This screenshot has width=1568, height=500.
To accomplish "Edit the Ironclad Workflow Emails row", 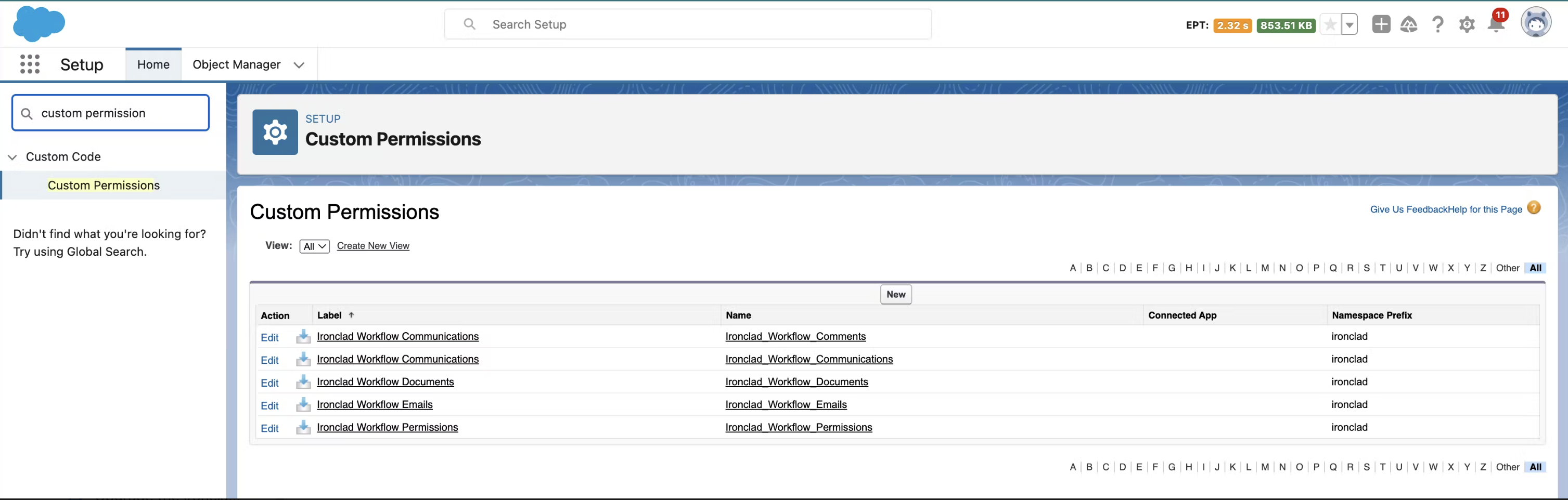I will [269, 406].
